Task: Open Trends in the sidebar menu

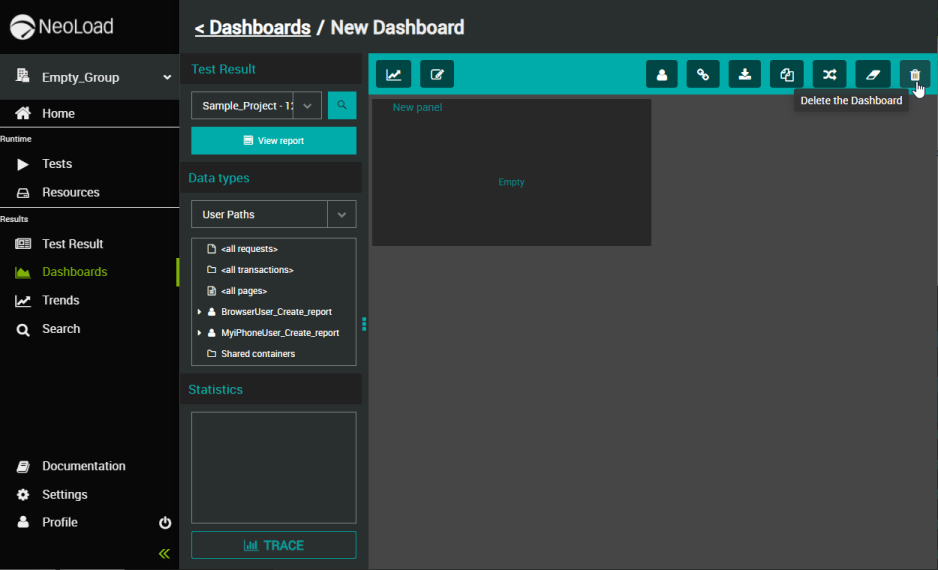Action: coord(60,300)
